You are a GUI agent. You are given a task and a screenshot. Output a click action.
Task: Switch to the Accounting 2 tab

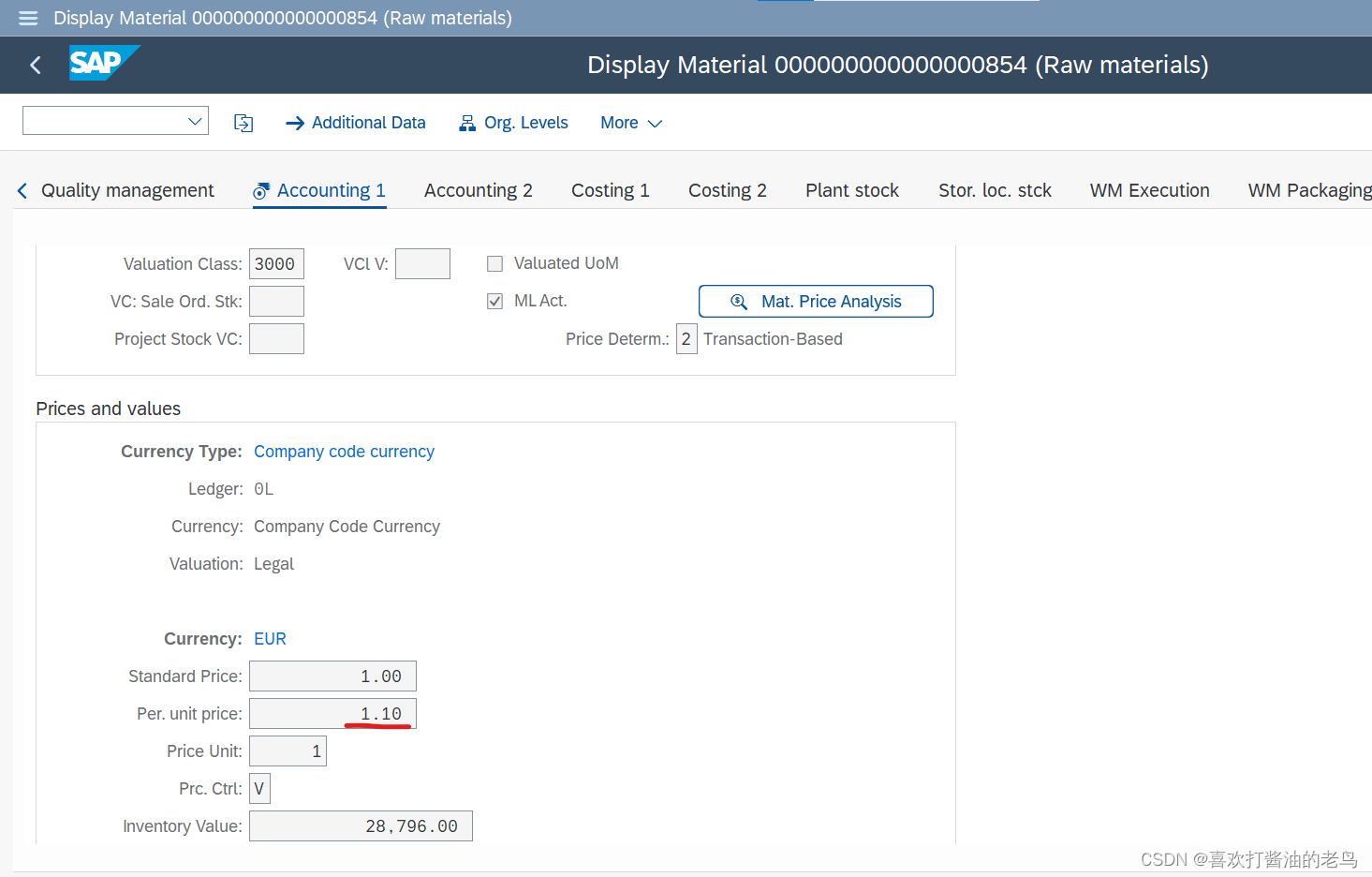(479, 189)
